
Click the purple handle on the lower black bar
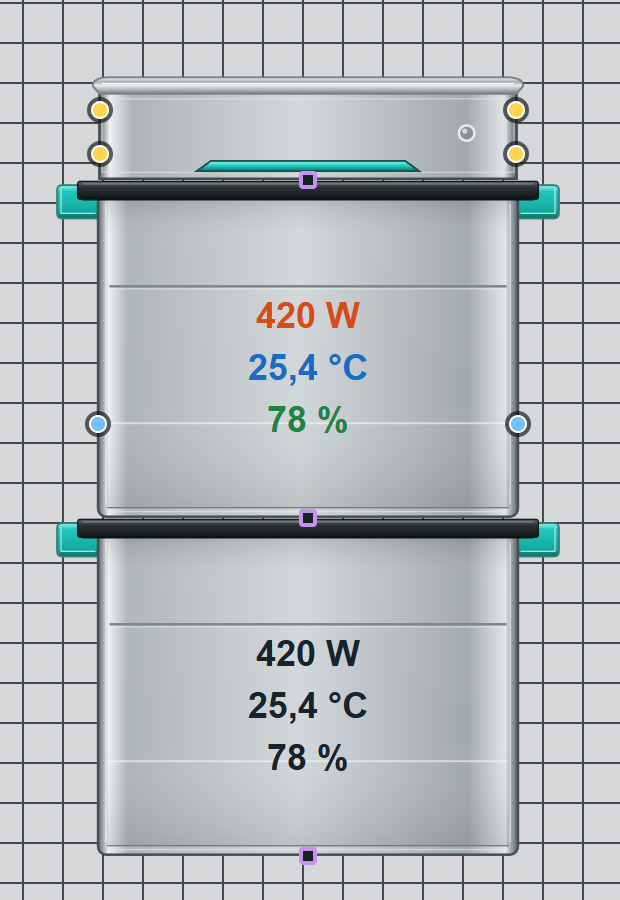[x=308, y=518]
